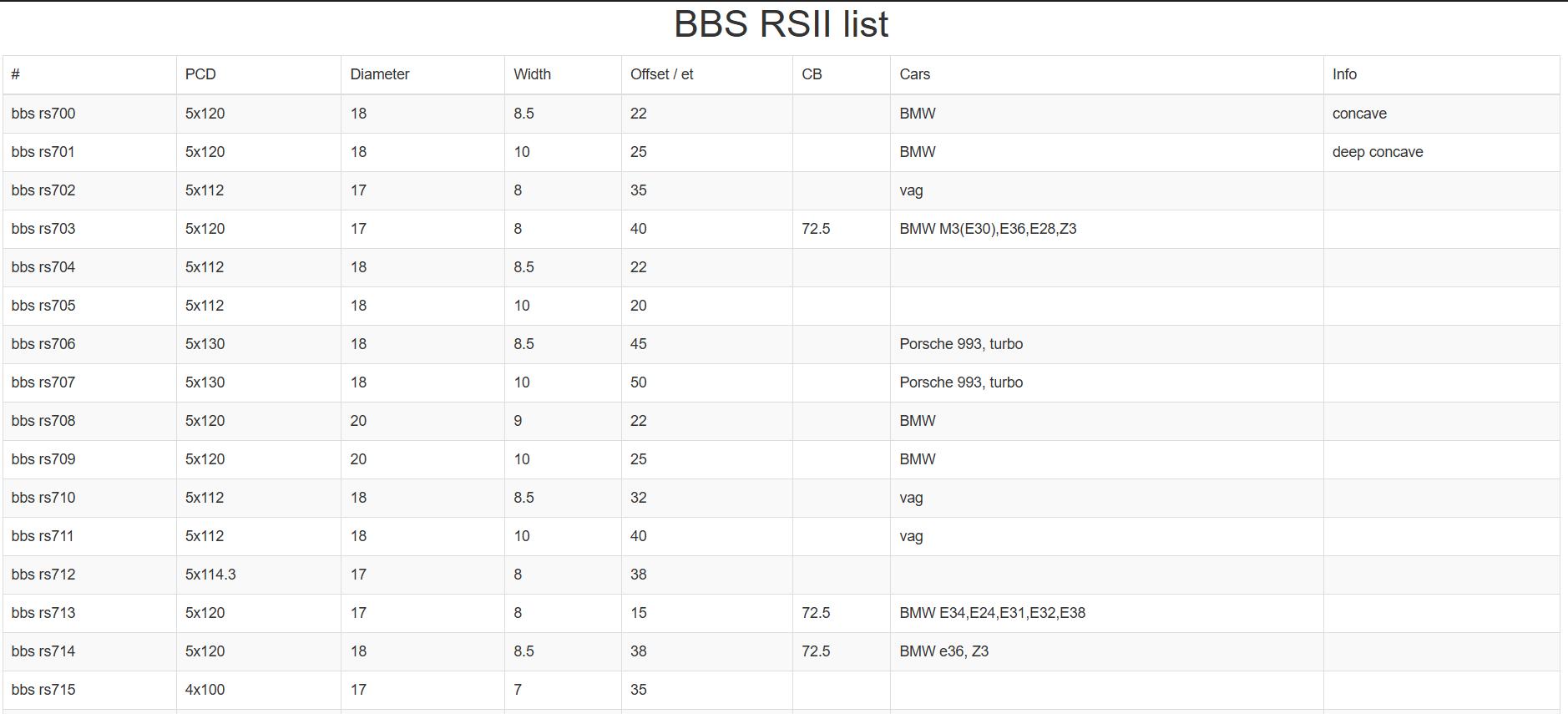Select the bbs rs702 cell
The image size is (1568, 714).
89,190
